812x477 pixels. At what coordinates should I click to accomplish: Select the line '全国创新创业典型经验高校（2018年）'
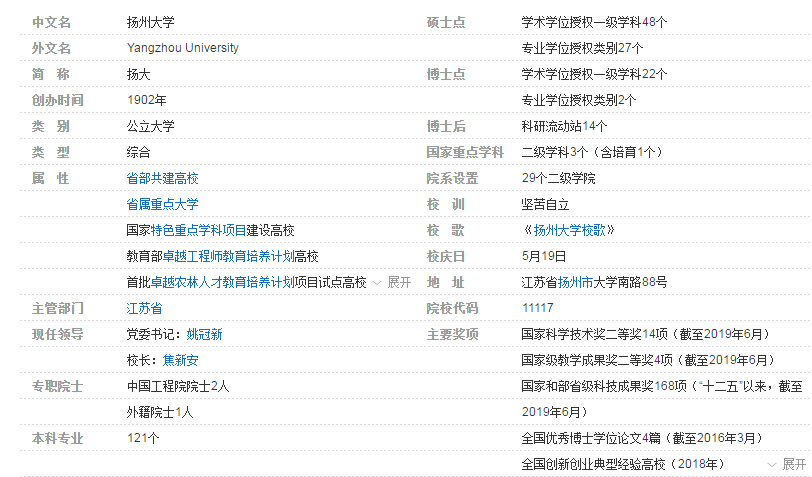[x=623, y=464]
